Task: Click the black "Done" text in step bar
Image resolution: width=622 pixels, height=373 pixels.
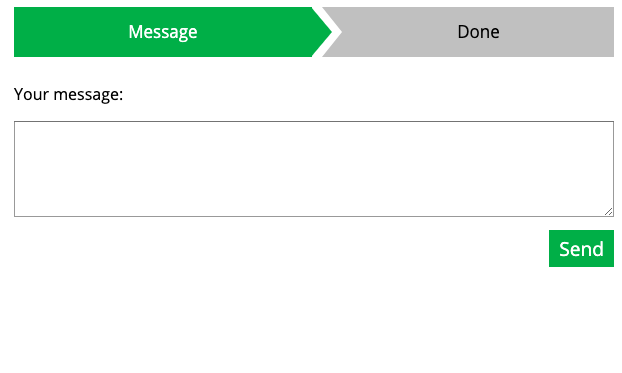Action: [x=478, y=32]
